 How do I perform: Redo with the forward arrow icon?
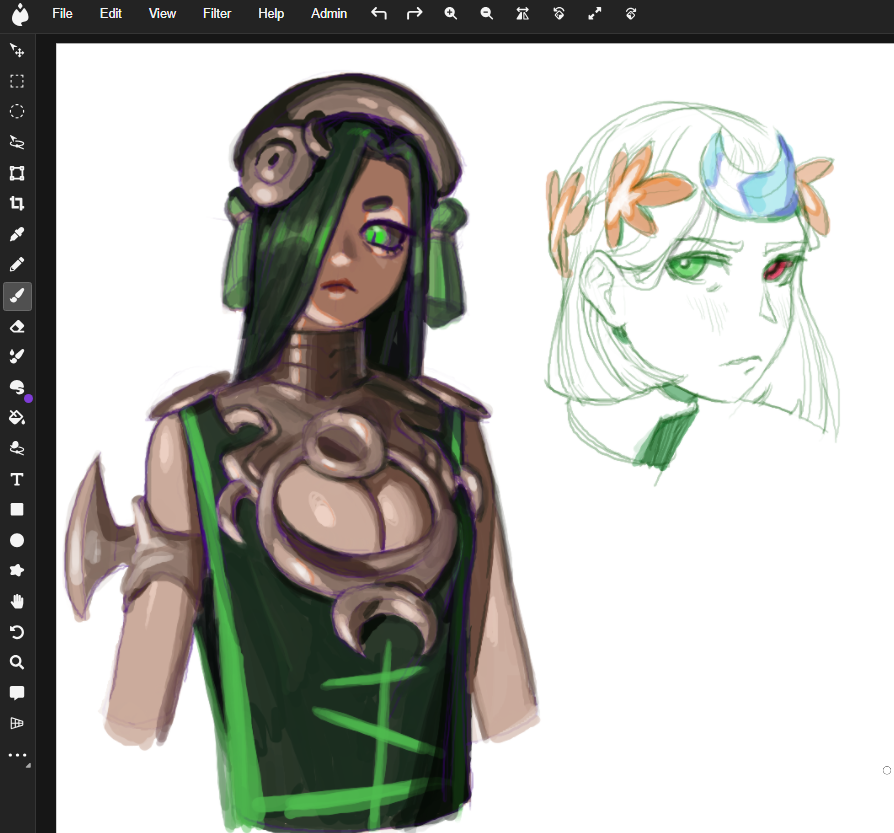pyautogui.click(x=415, y=14)
